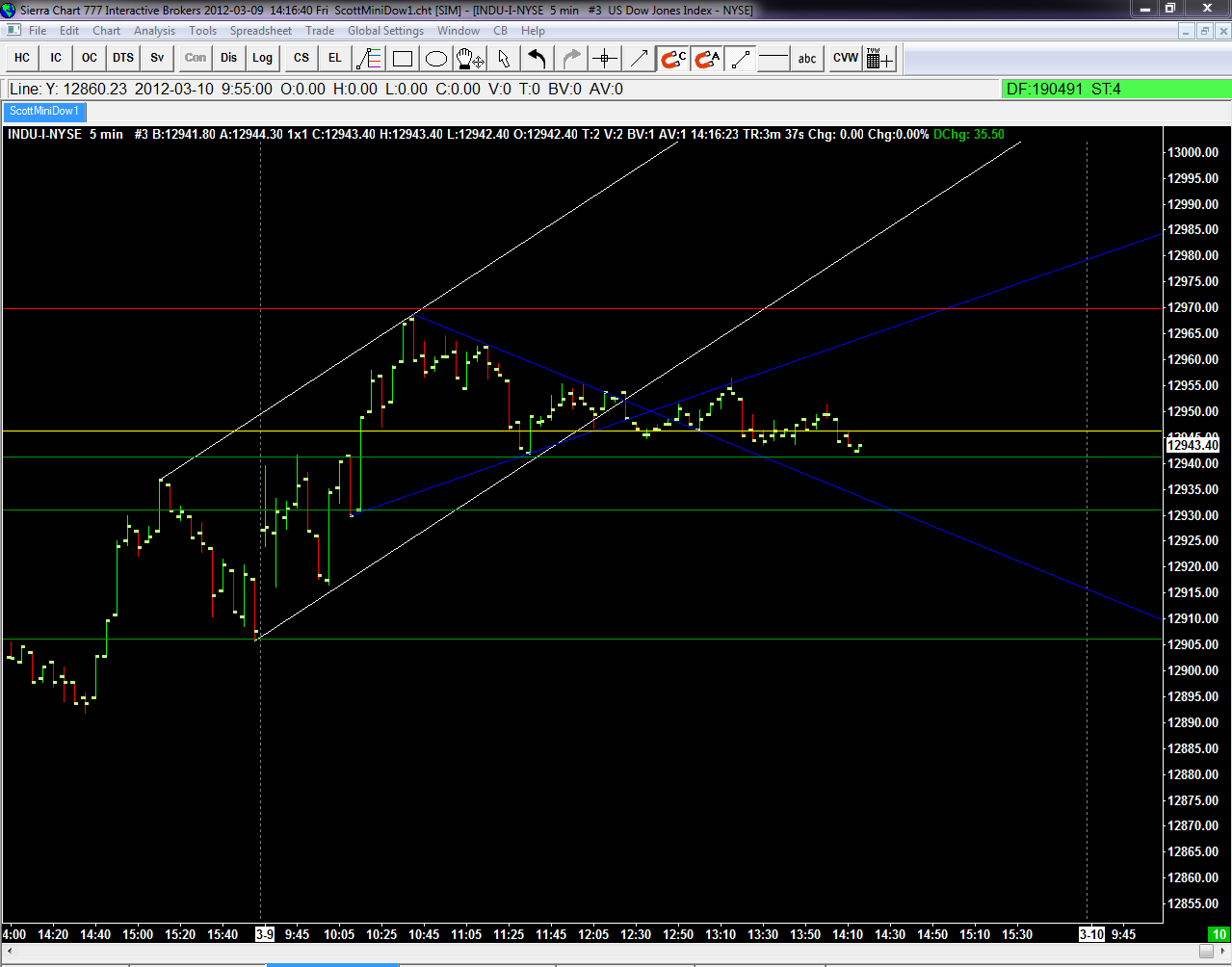This screenshot has height=967, width=1232.
Task: Click the IC toolbar button
Action: 56,58
